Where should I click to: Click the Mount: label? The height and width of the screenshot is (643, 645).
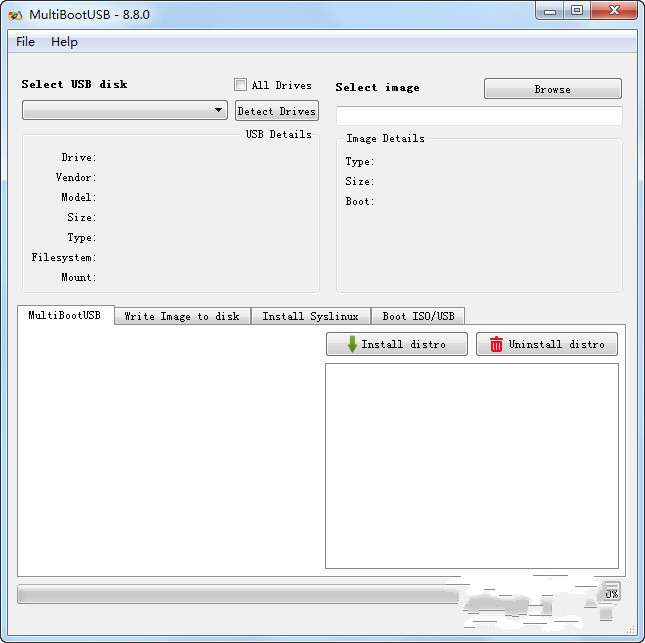(x=79, y=278)
